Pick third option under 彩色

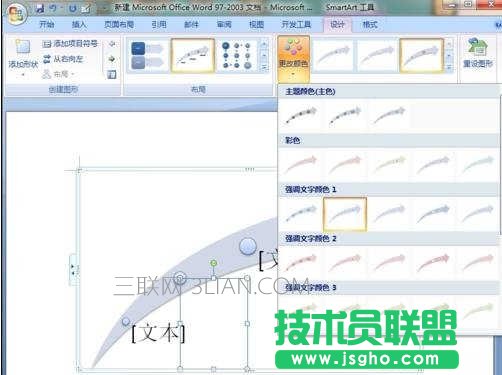389,164
